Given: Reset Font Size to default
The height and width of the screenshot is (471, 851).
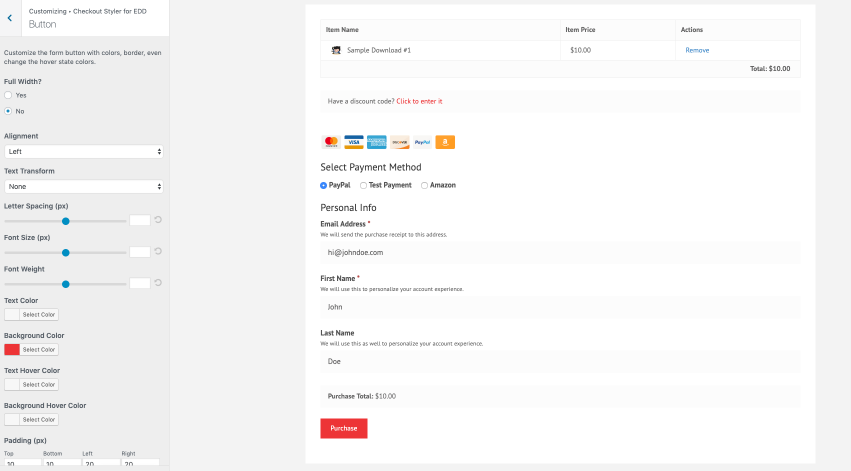Looking at the screenshot, I should click(x=158, y=251).
